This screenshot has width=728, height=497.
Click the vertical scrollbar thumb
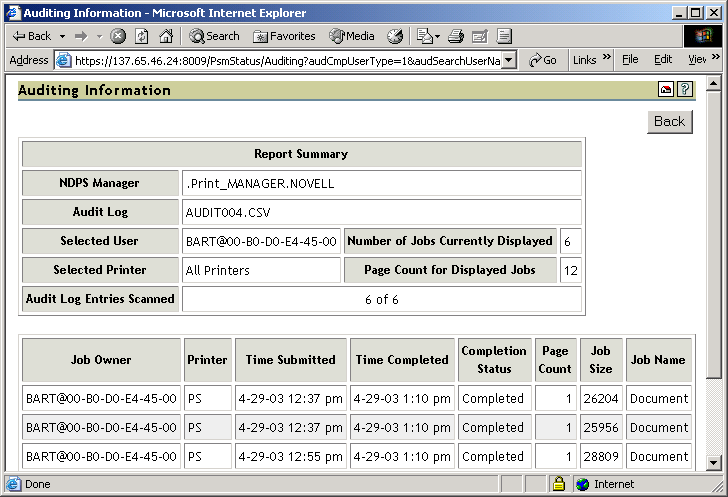click(x=713, y=235)
